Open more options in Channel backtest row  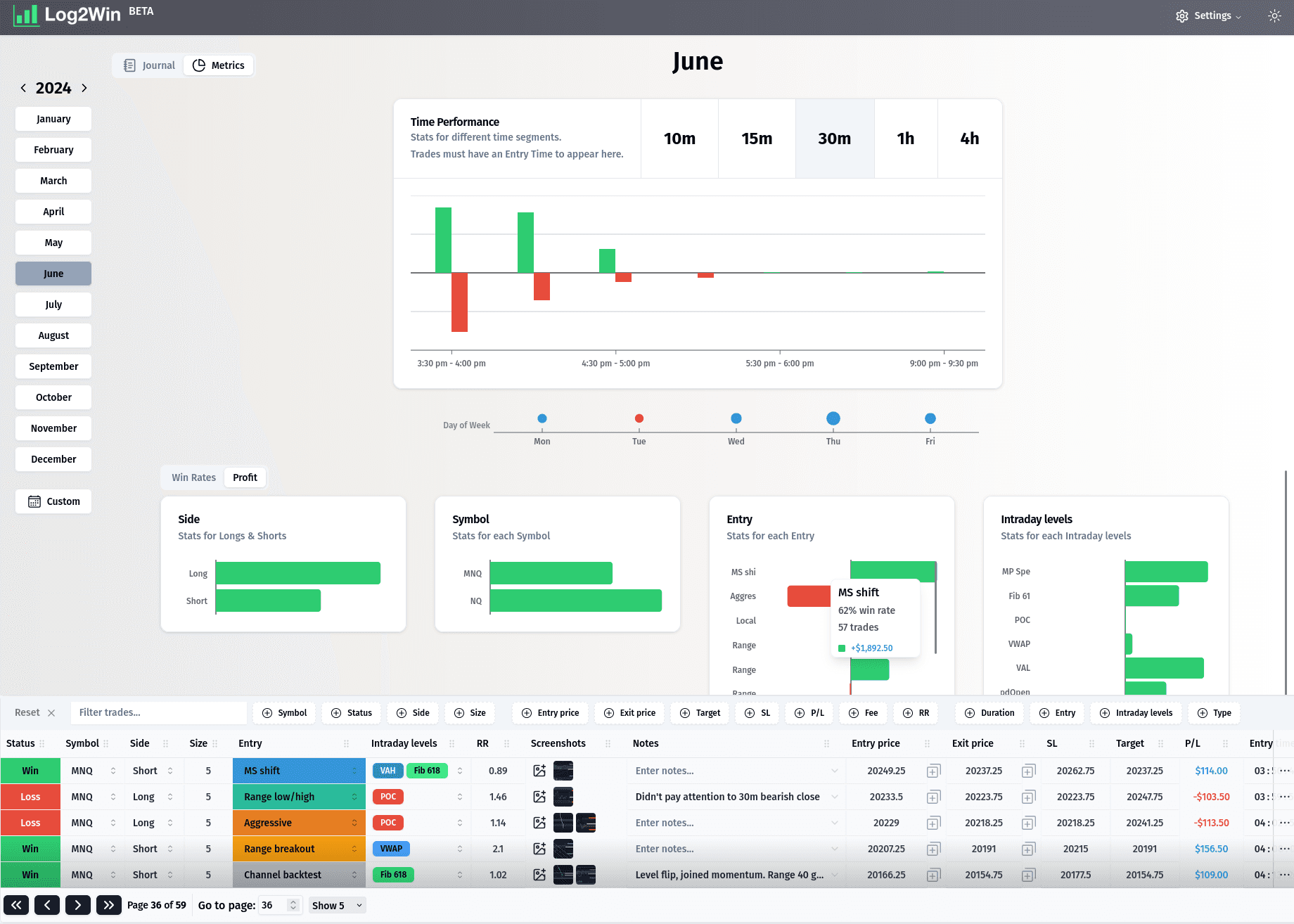pyautogui.click(x=1284, y=875)
